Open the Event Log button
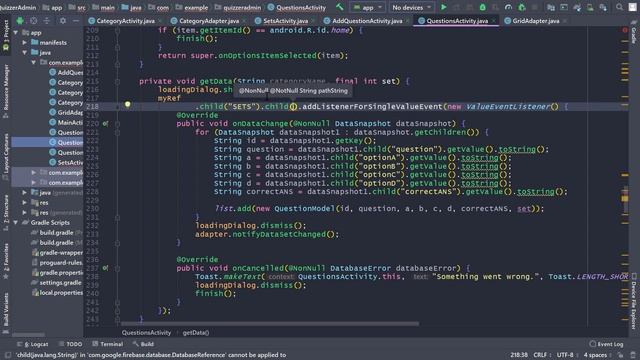This screenshot has width=640, height=360. pyautogui.click(x=607, y=344)
